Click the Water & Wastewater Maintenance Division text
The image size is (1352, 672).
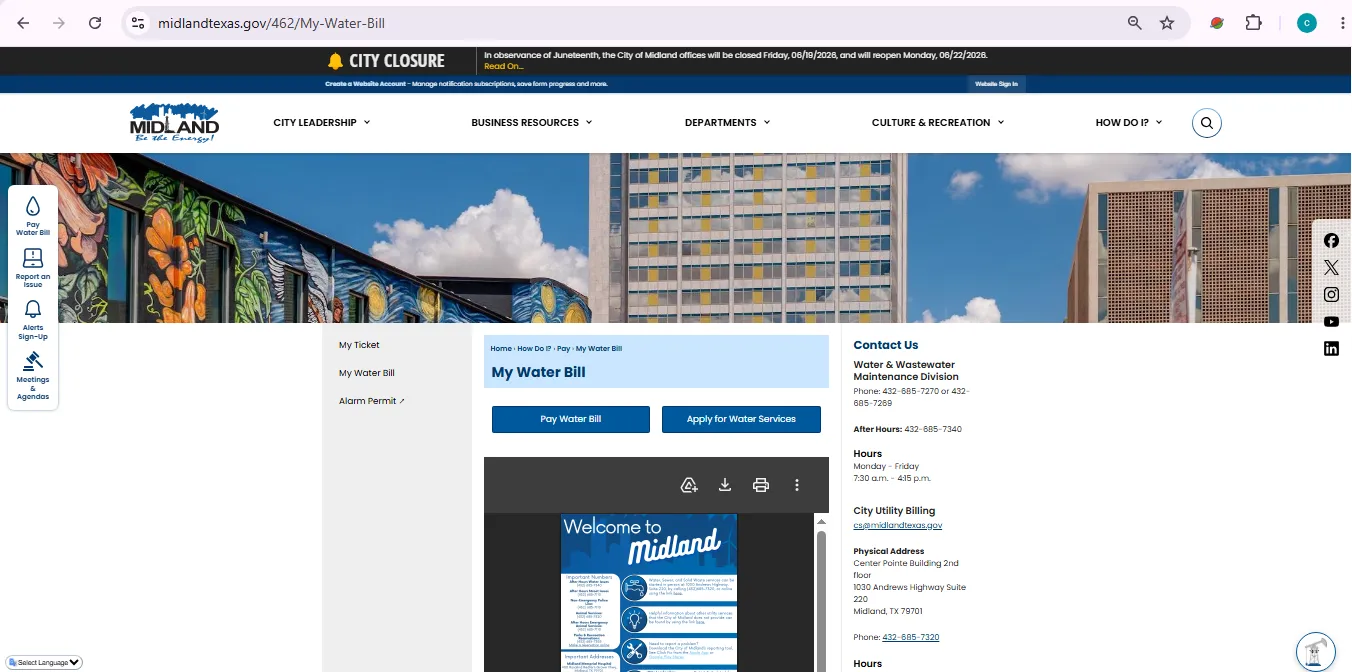[905, 371]
